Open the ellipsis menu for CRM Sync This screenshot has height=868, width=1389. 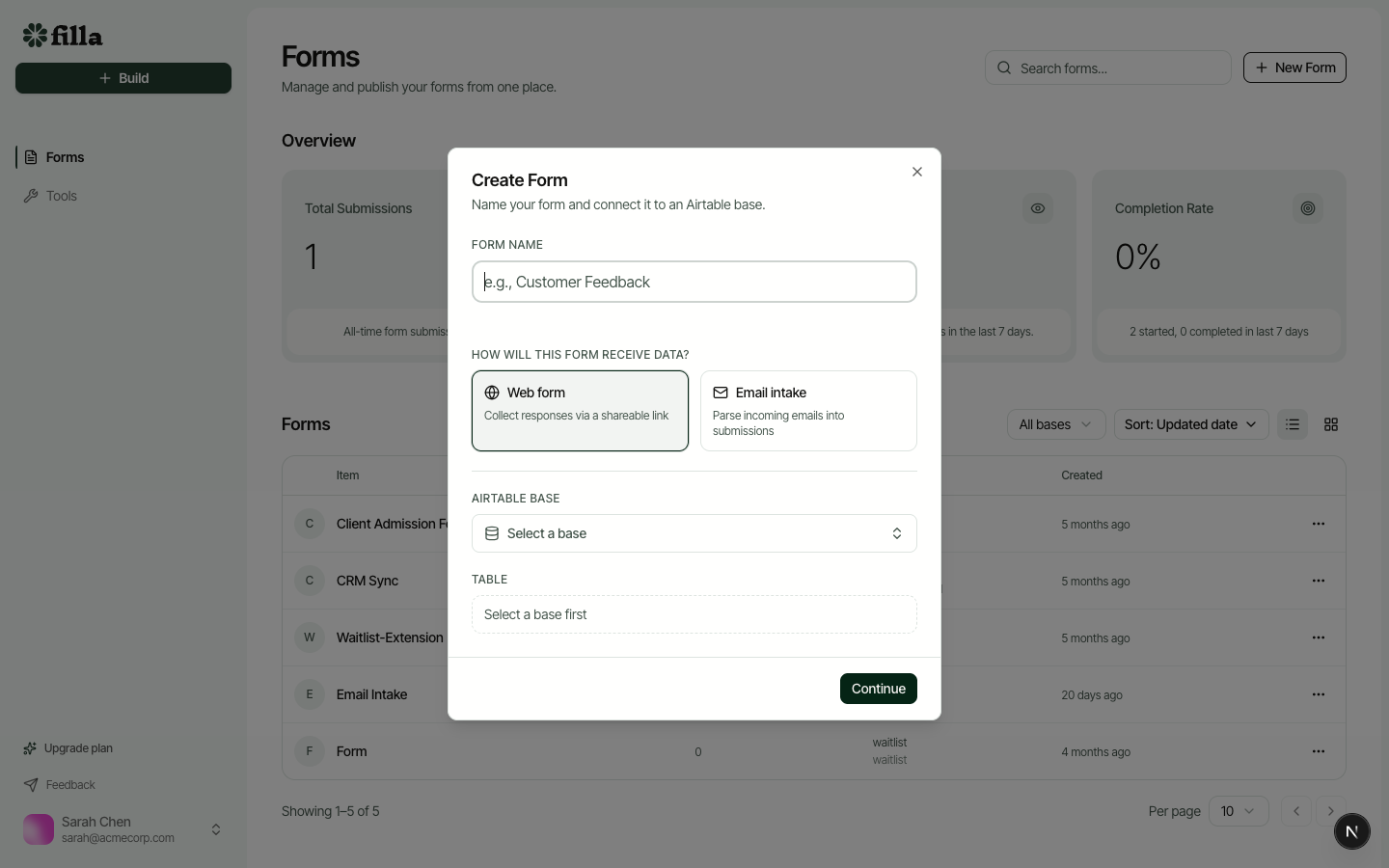(1319, 581)
